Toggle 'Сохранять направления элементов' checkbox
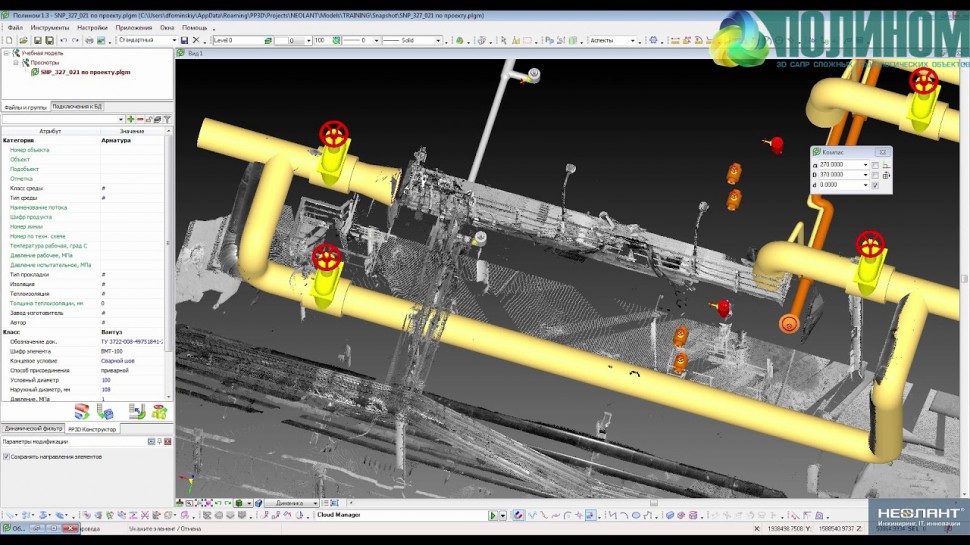Screen dimensions: 970x545 coord(6,456)
